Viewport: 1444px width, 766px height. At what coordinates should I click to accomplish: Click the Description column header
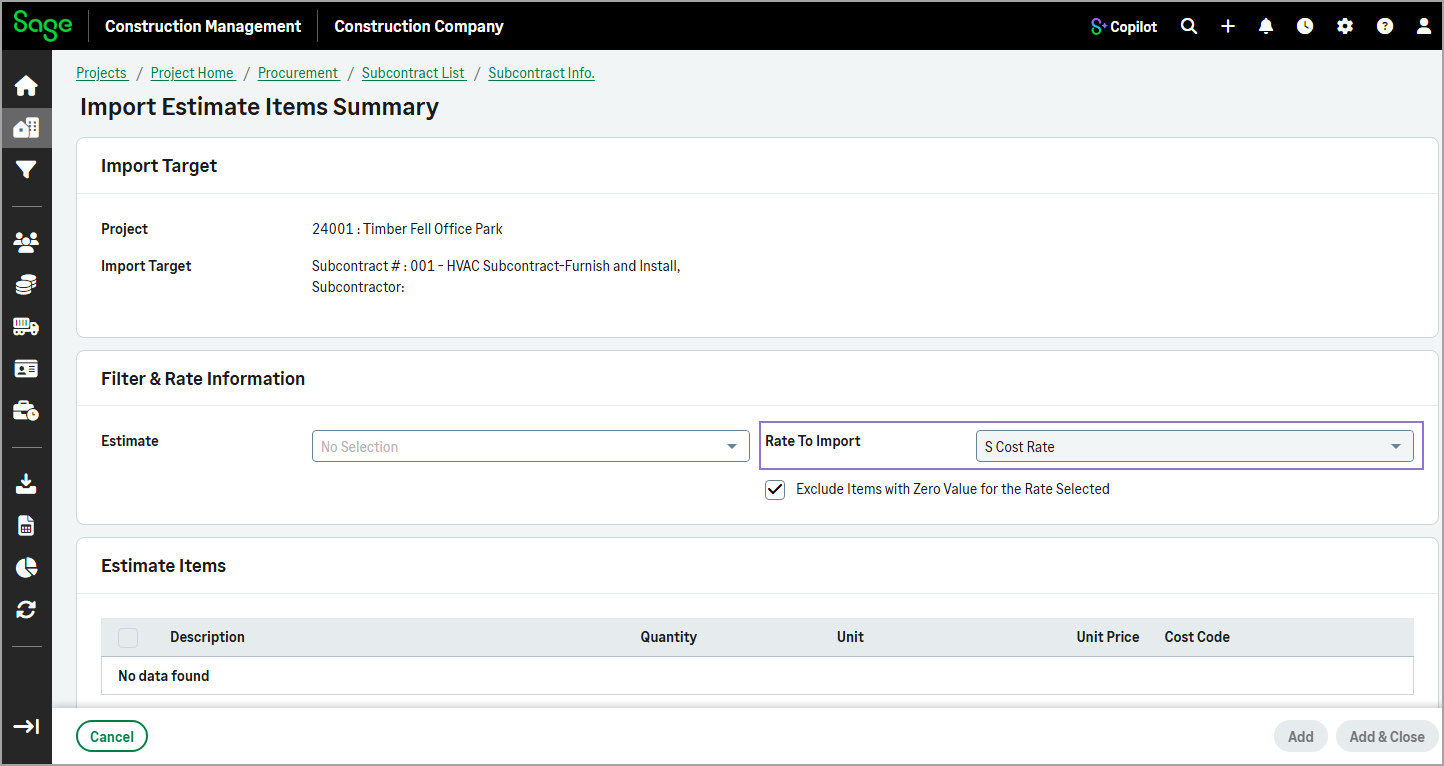pyautogui.click(x=207, y=637)
